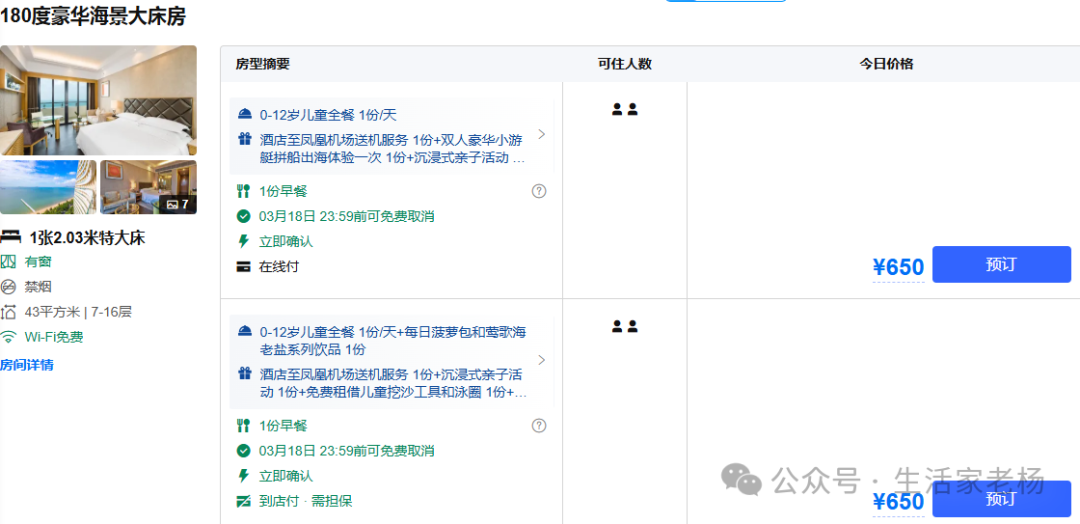
Task: Click the two-guest occupancy icon in second offer
Action: (x=625, y=326)
